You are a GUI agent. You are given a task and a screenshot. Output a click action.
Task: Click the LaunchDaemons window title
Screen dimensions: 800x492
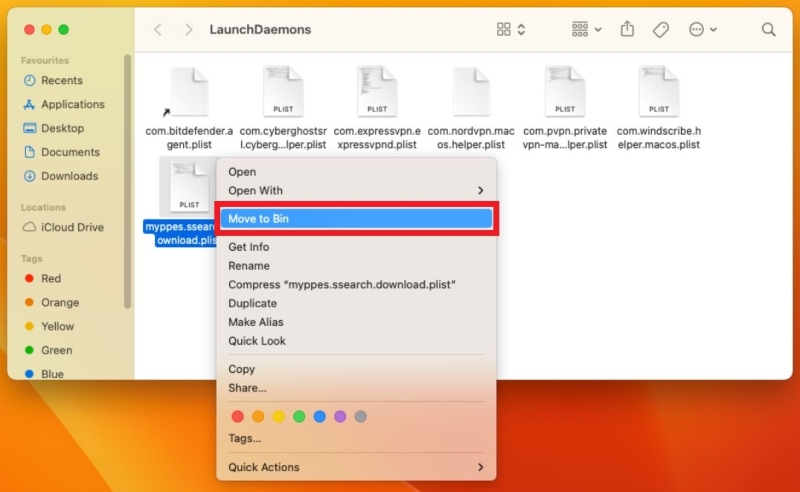(x=260, y=30)
